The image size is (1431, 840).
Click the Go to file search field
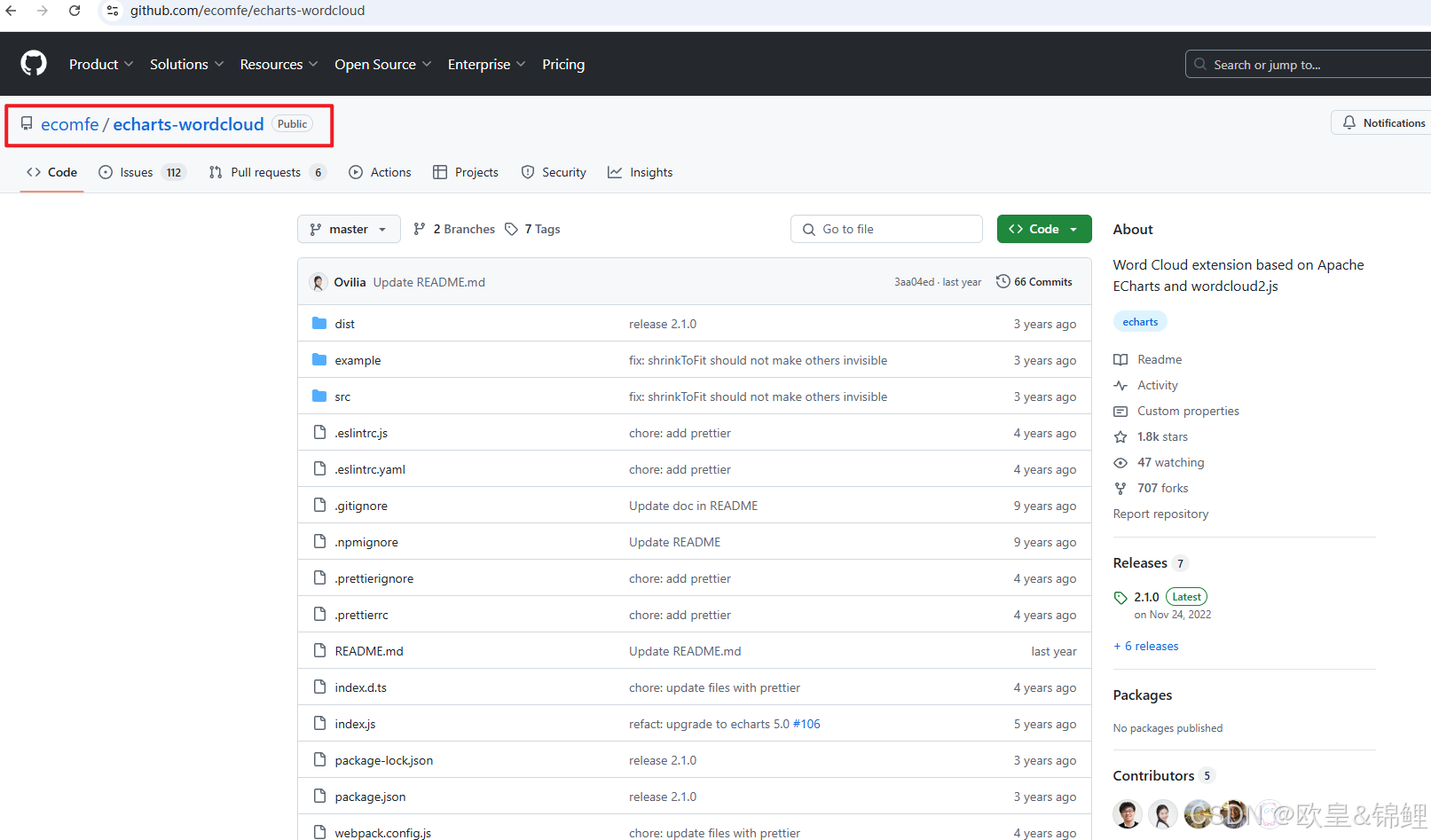[886, 229]
